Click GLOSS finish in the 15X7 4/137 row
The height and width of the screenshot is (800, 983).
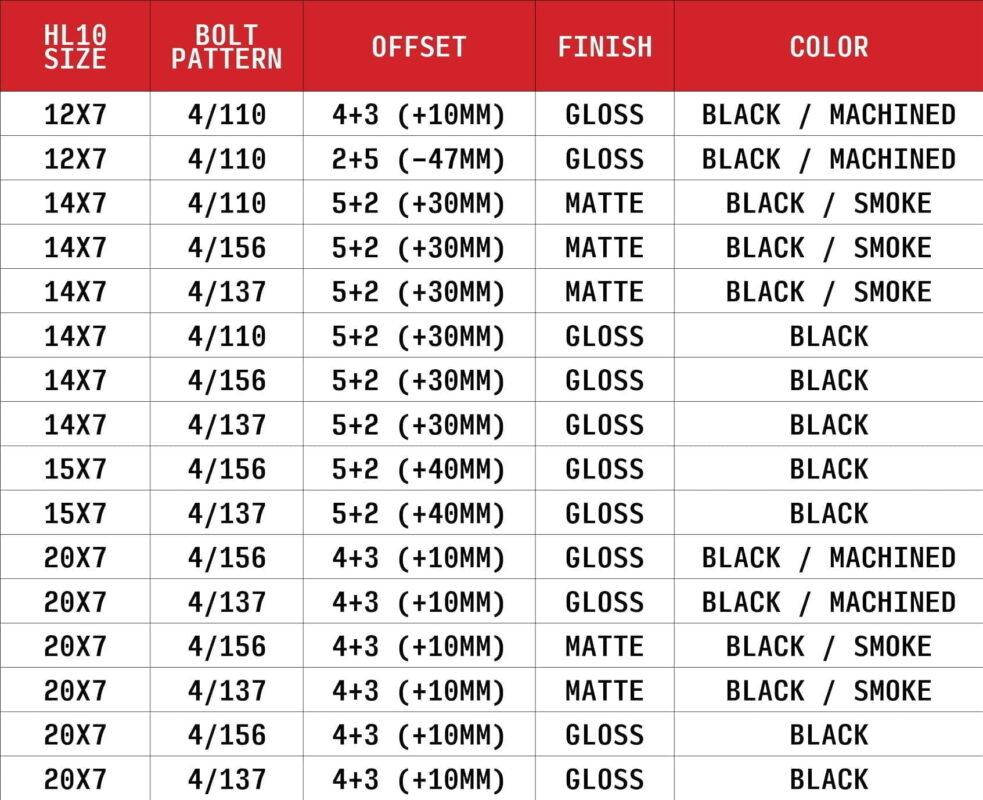tap(604, 513)
